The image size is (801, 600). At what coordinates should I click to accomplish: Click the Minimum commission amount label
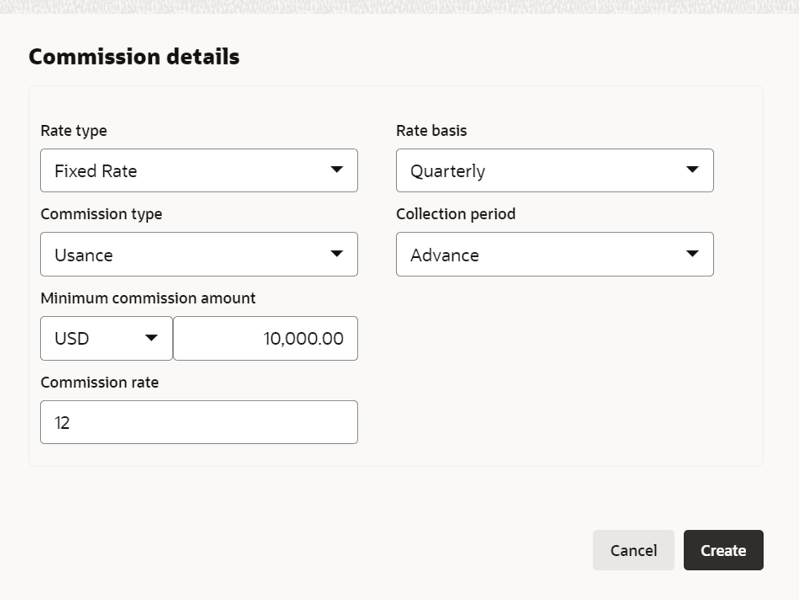(148, 298)
